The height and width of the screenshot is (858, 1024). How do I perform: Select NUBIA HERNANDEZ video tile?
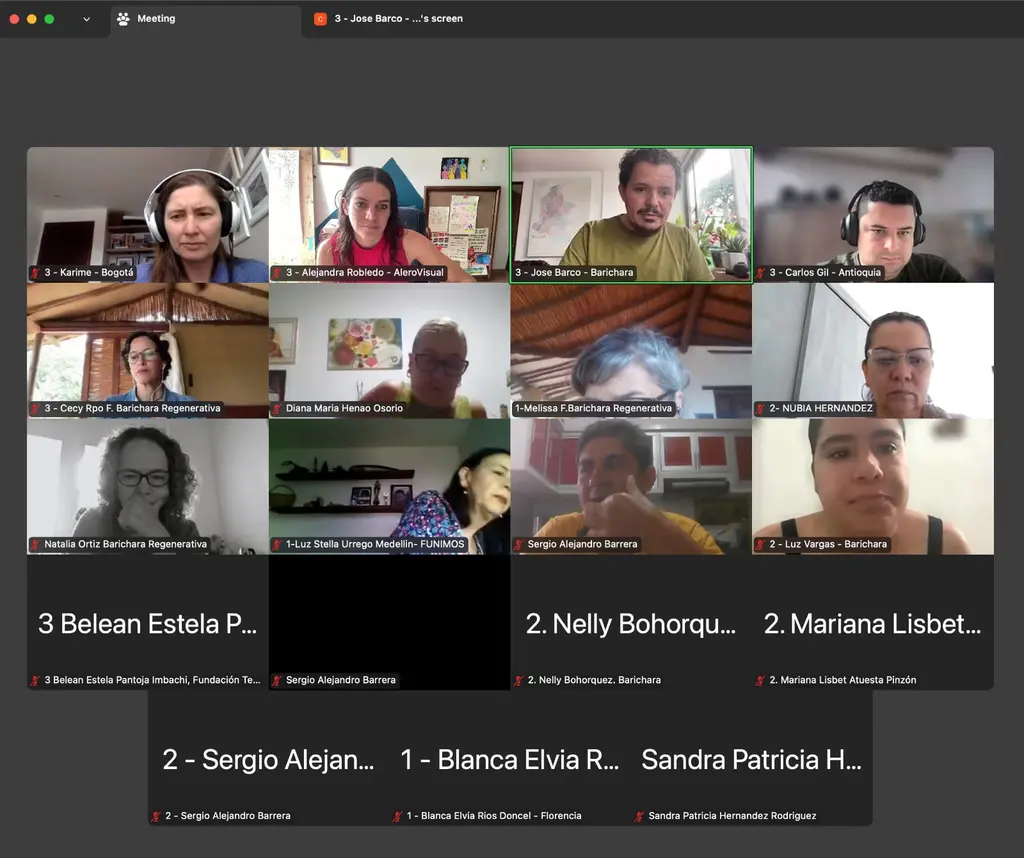coord(873,350)
